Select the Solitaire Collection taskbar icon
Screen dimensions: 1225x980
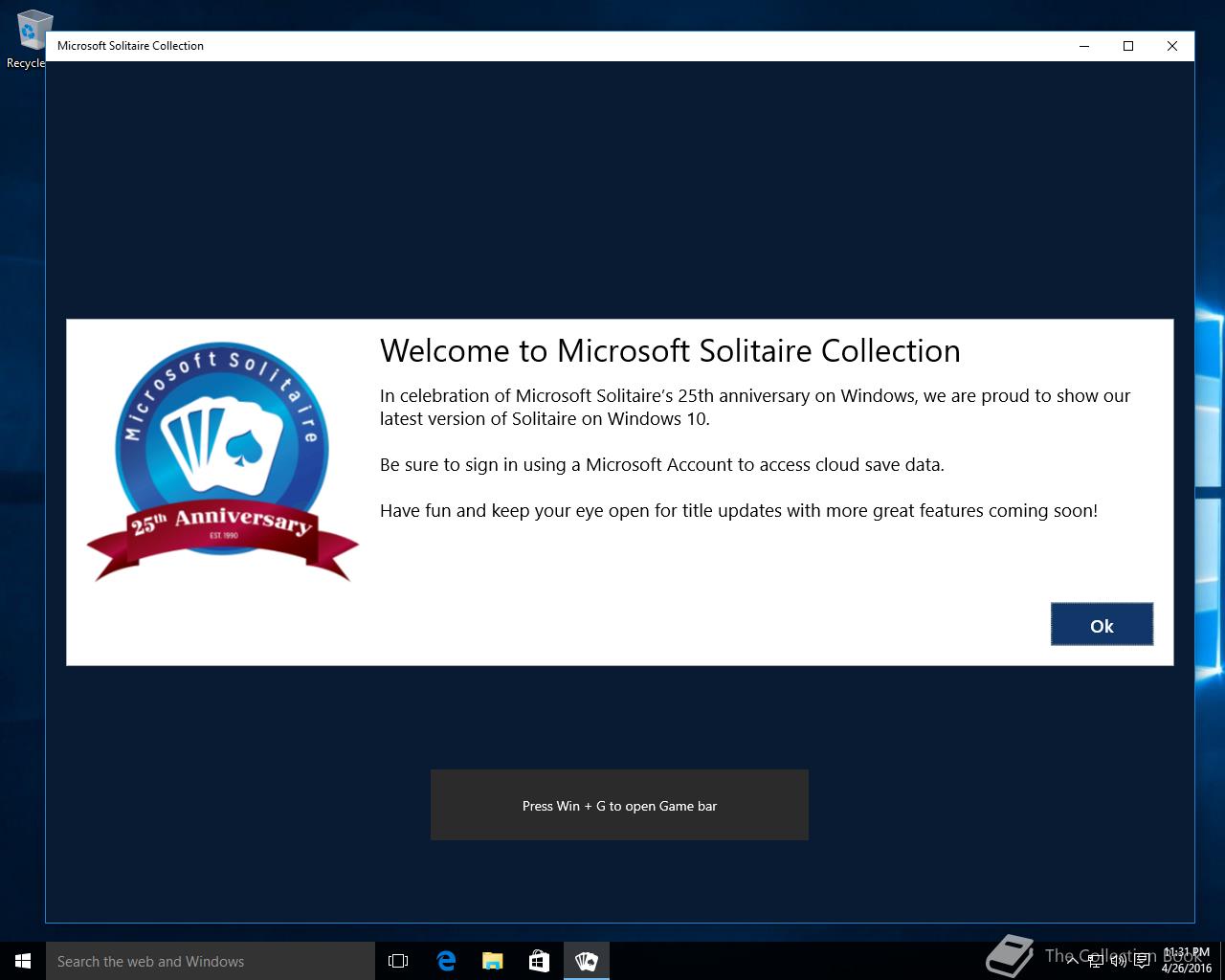[586, 961]
